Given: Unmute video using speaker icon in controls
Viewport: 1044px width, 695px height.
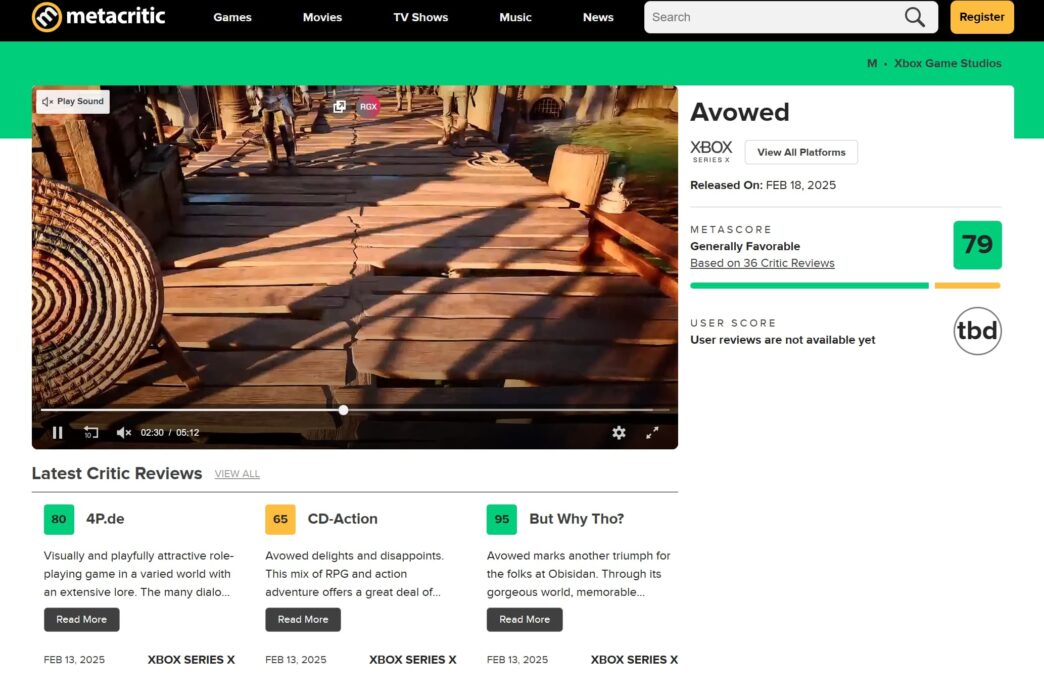Looking at the screenshot, I should click(x=124, y=432).
